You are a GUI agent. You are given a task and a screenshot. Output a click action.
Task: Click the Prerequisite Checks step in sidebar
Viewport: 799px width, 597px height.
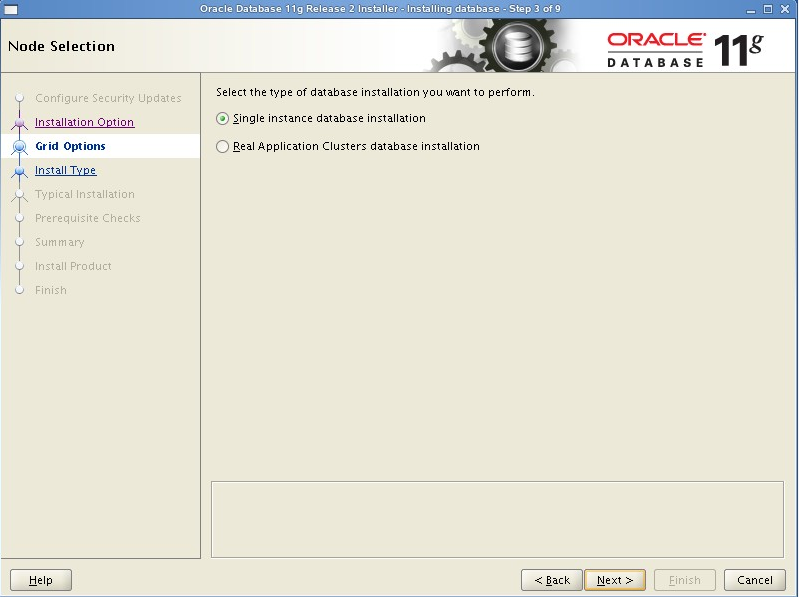click(87, 218)
